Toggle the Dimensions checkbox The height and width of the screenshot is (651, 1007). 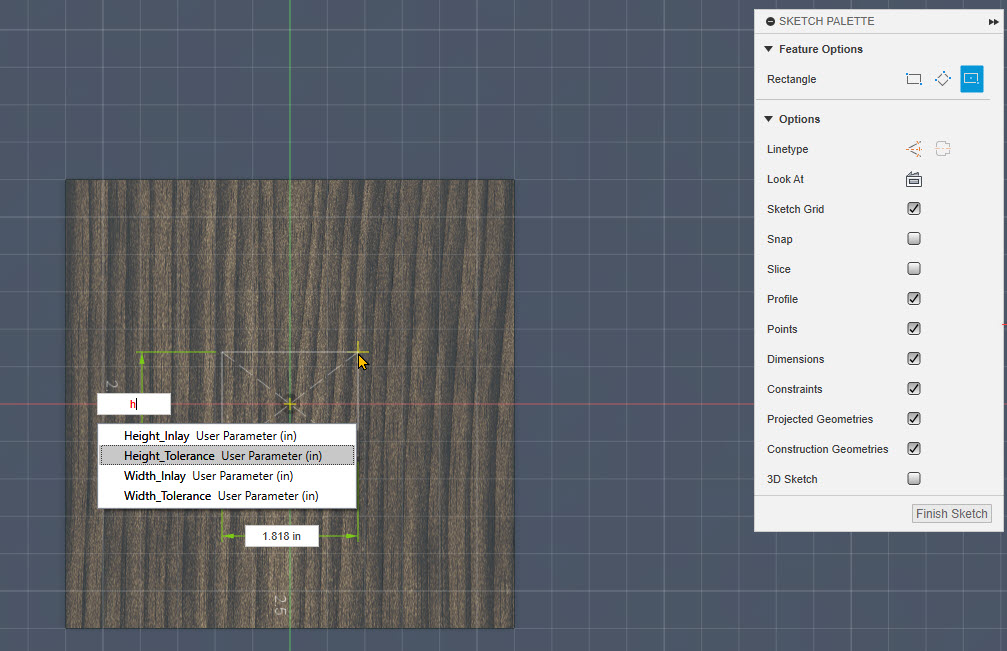click(x=914, y=358)
